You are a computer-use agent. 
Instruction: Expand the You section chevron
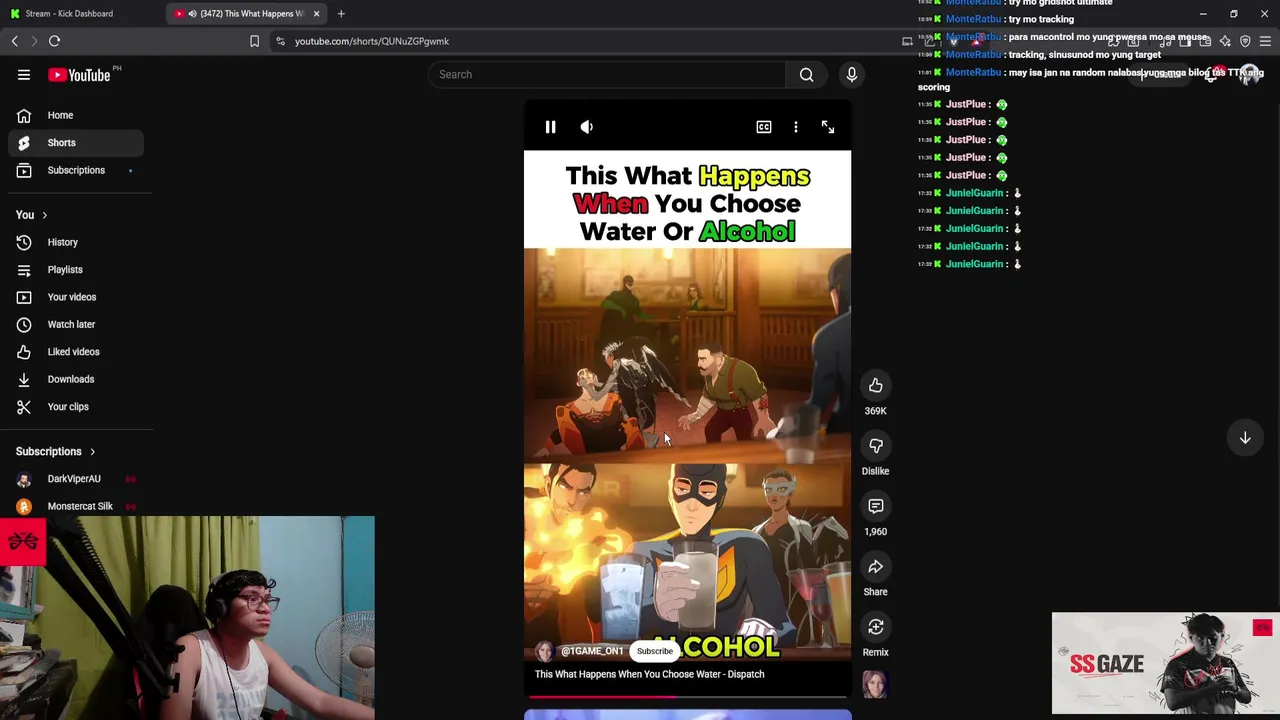click(x=44, y=215)
